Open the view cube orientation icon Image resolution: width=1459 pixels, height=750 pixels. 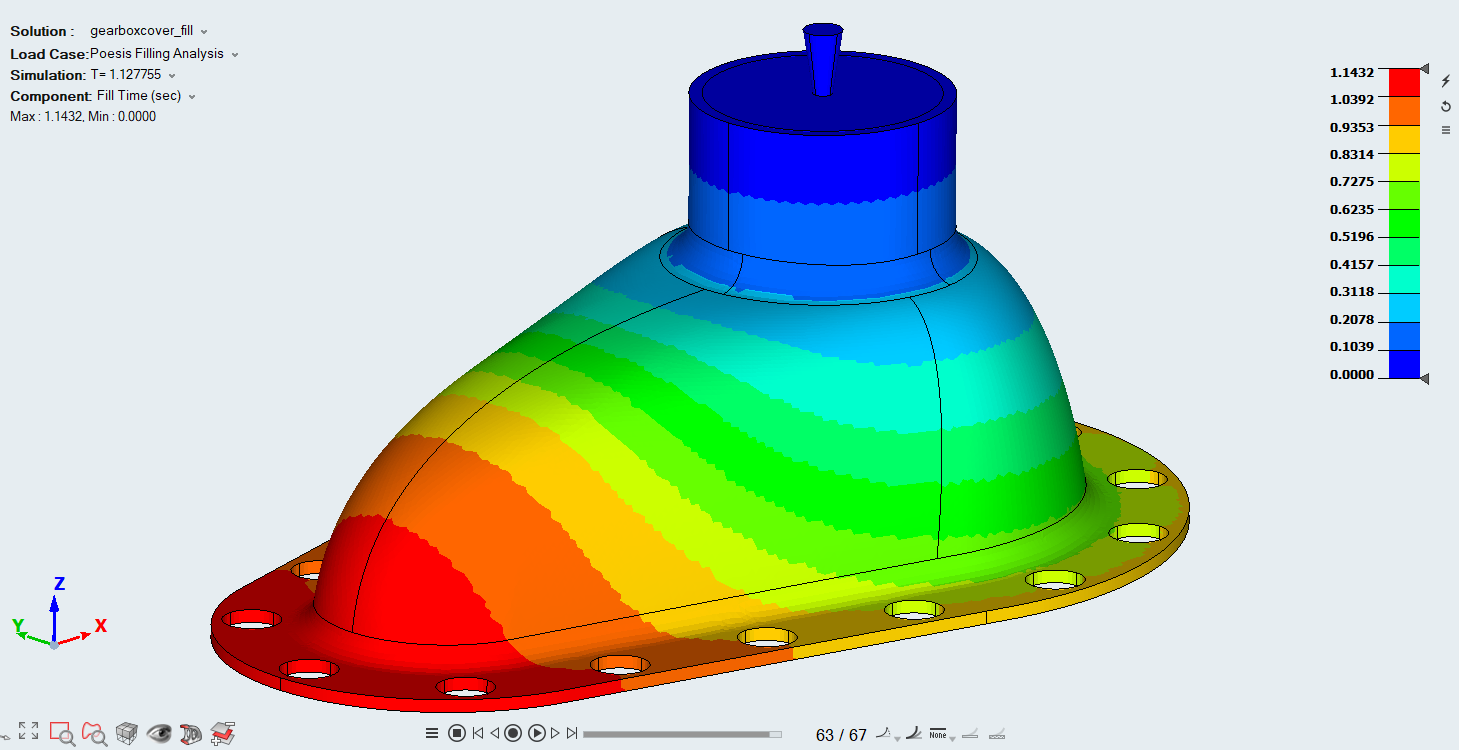[127, 734]
